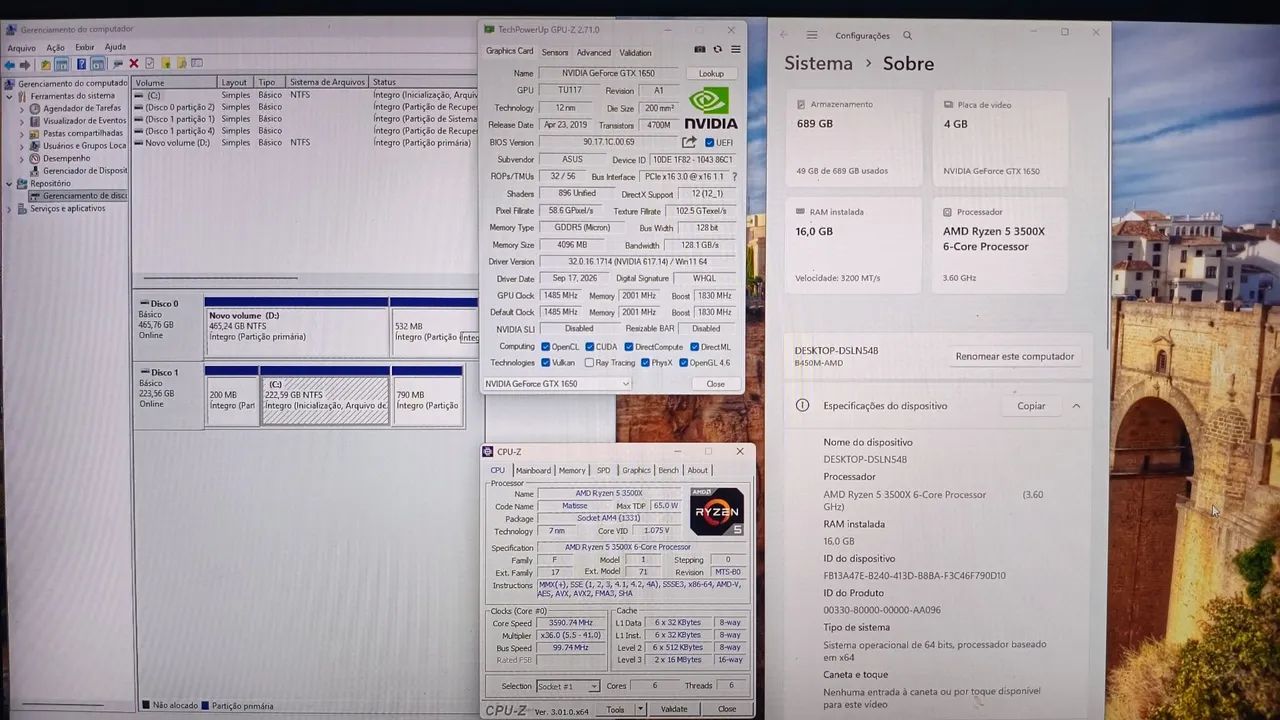
Task: Open the navigation menu icon in Configurações
Action: pos(812,35)
